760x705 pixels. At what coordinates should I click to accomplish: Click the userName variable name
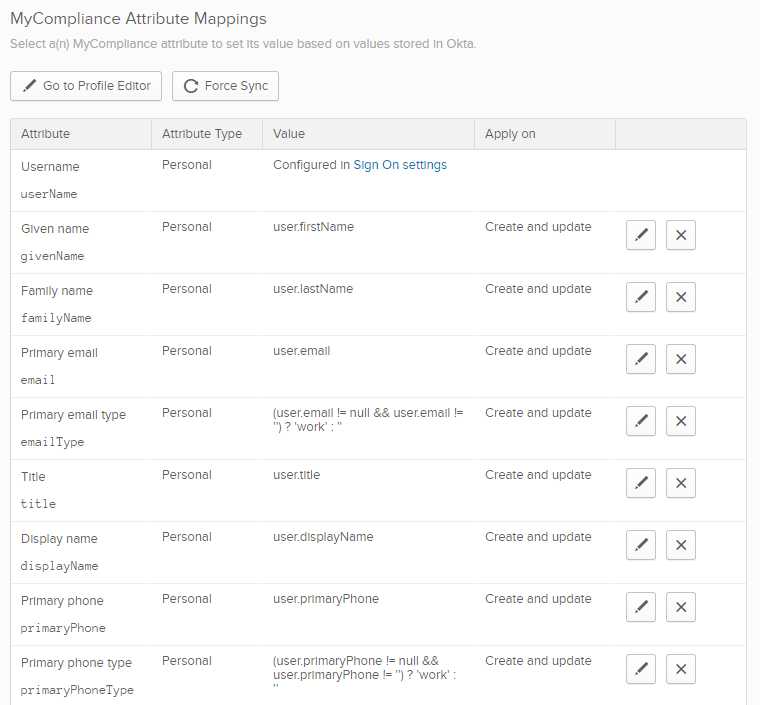pyautogui.click(x=48, y=194)
